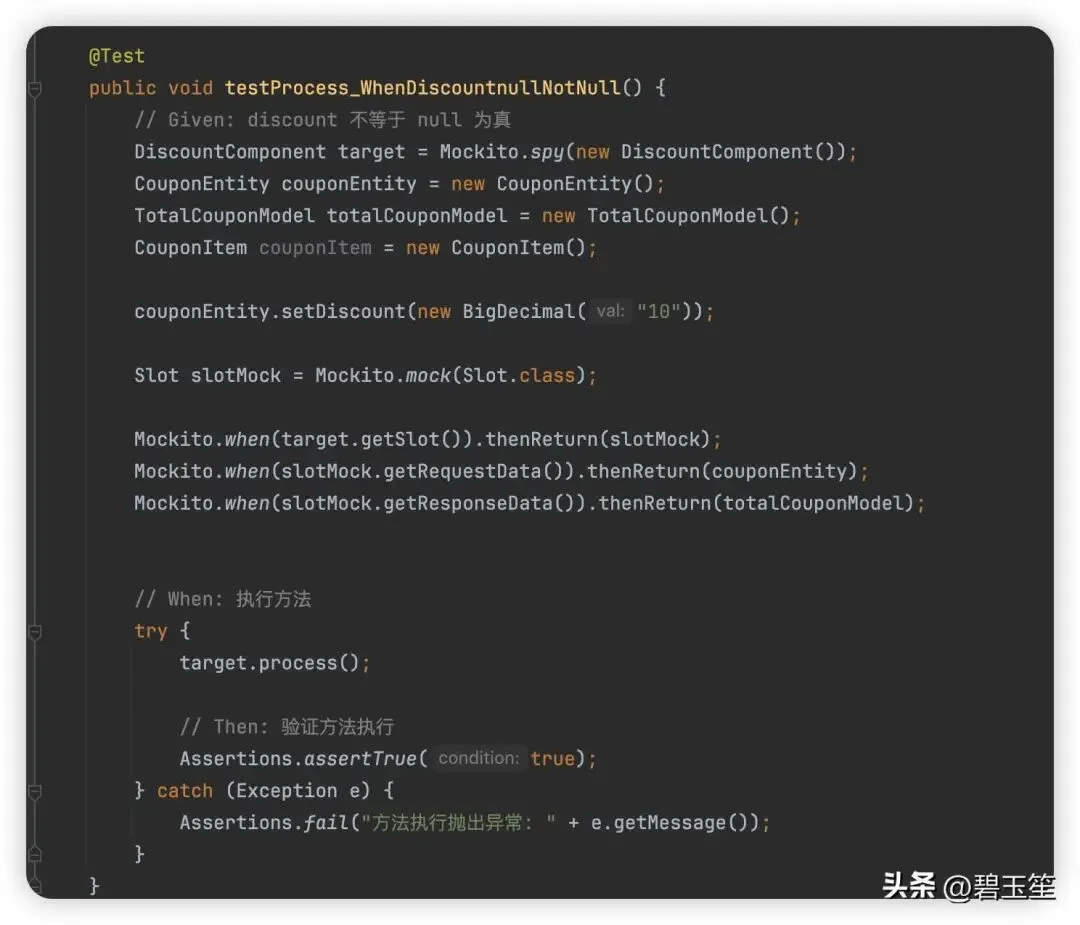
Task: Click 'thenReturn(couponEntity)' call
Action: (722, 471)
